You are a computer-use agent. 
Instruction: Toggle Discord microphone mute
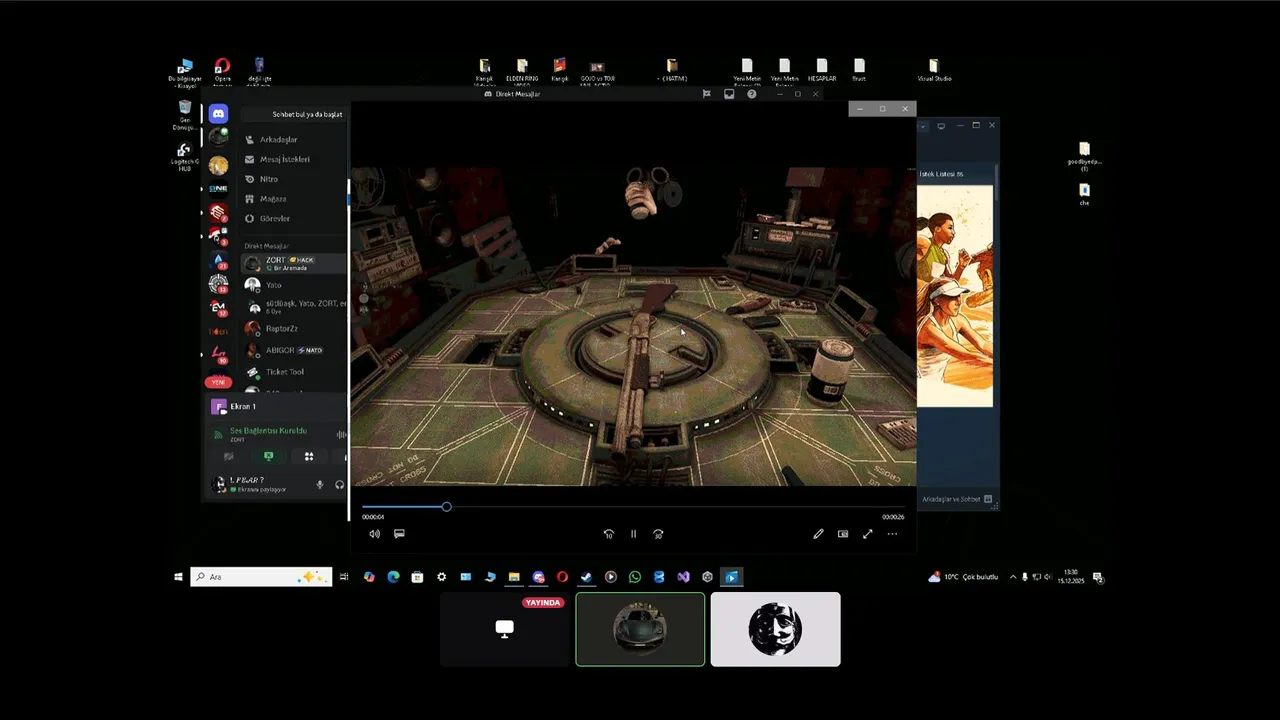point(320,485)
